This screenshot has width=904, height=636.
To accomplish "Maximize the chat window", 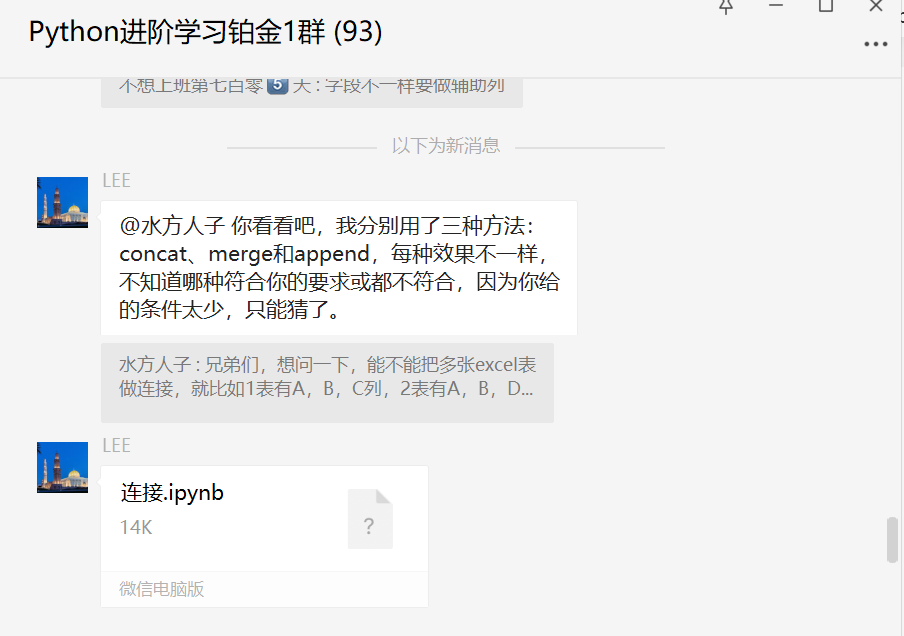I will click(x=826, y=6).
